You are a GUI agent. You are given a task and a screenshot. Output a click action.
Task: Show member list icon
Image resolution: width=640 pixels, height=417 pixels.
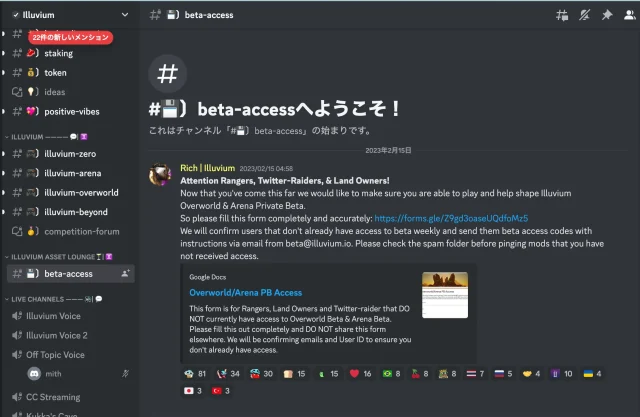point(629,15)
